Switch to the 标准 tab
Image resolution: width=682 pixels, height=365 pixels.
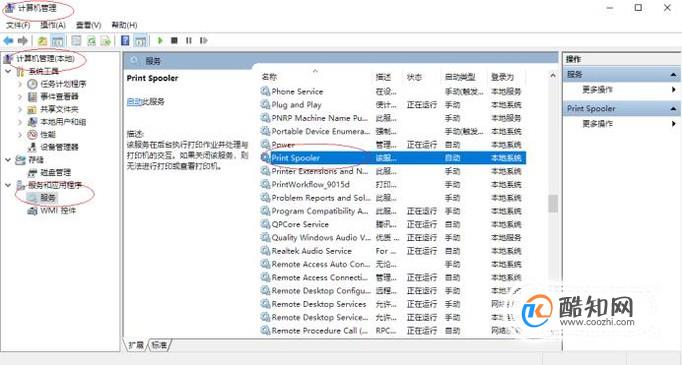pos(160,345)
